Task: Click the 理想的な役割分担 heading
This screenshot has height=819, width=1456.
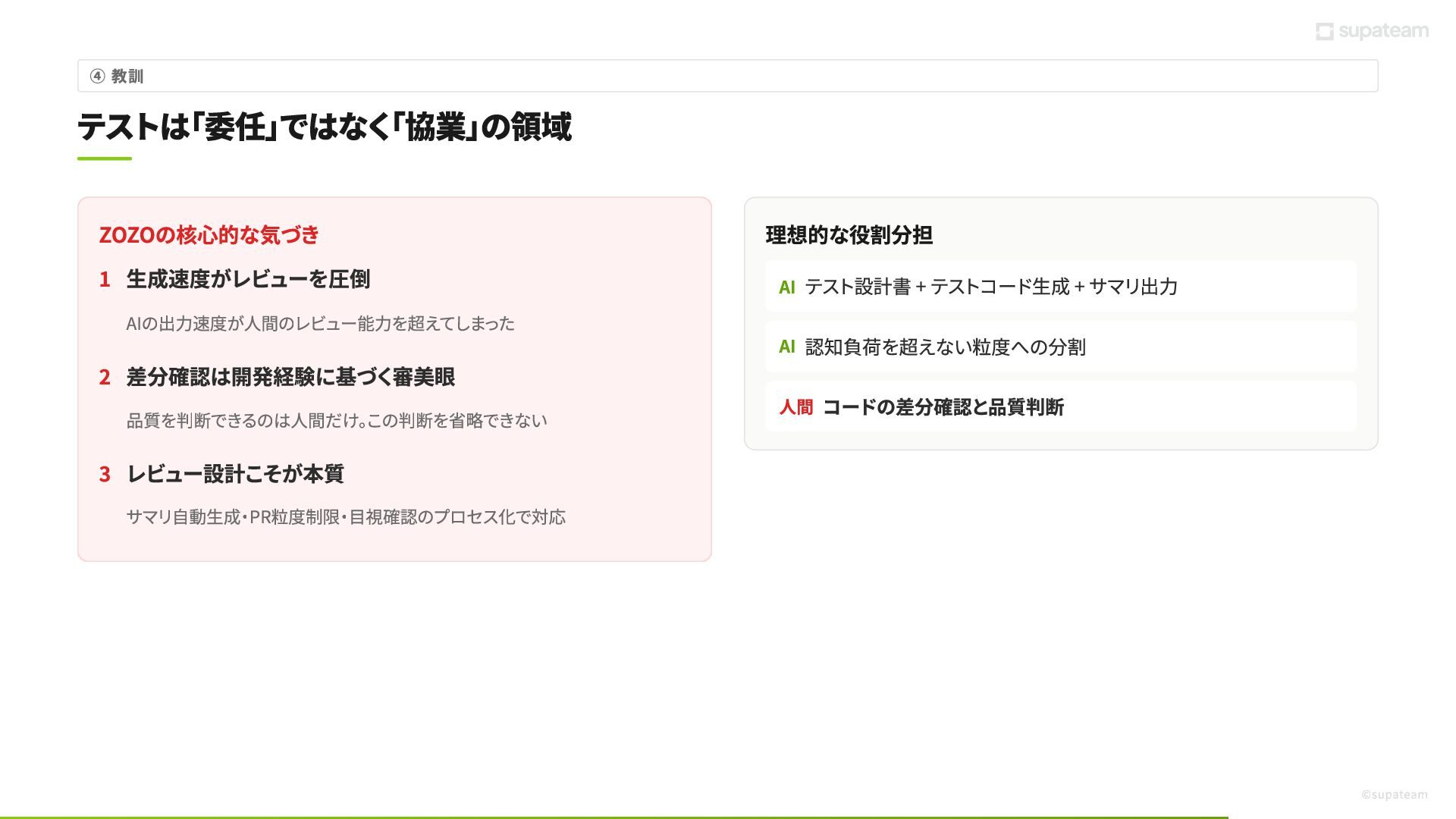Action: [x=849, y=235]
